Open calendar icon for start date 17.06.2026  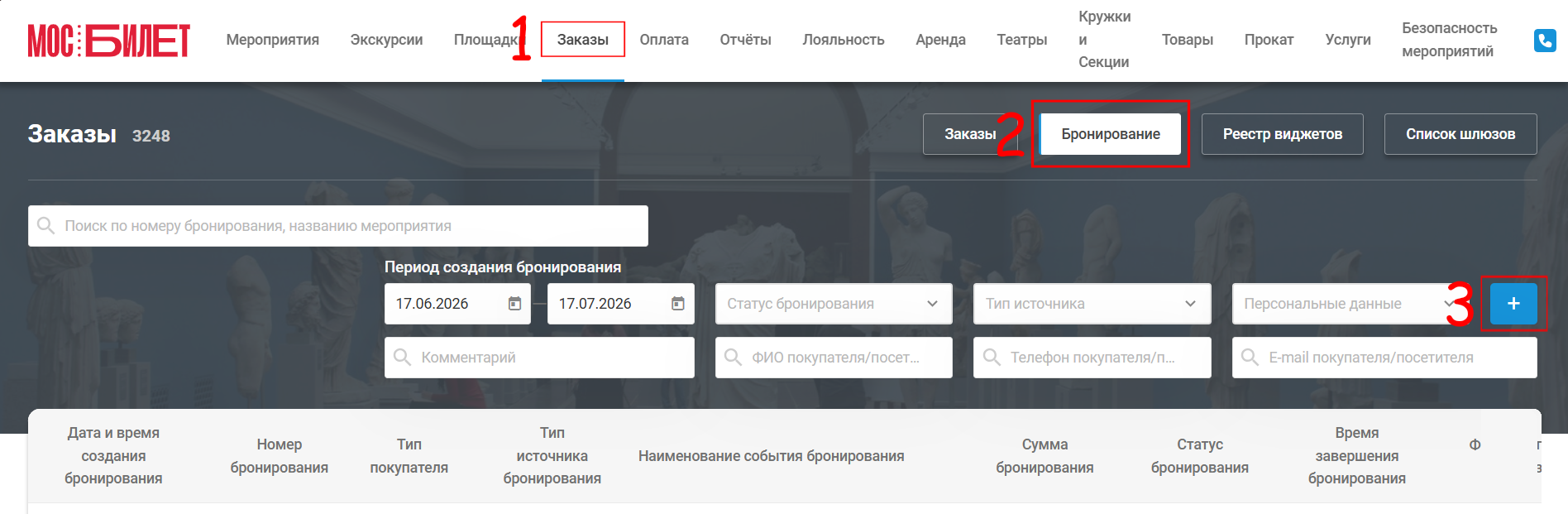click(x=514, y=304)
